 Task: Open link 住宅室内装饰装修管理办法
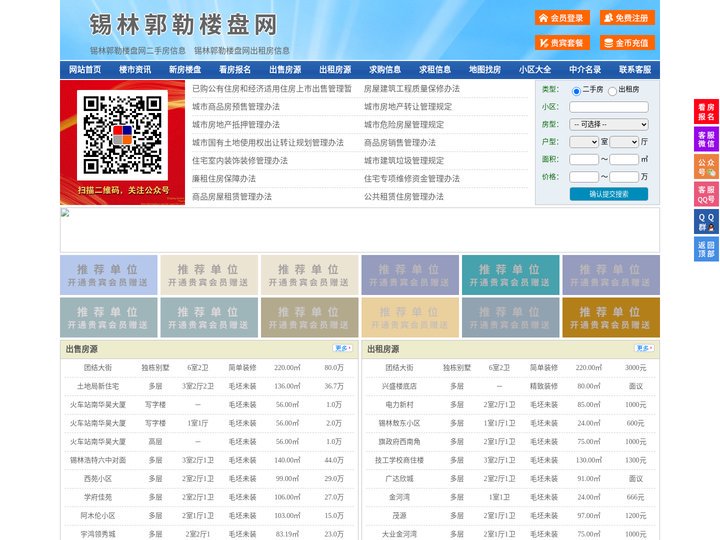240,161
